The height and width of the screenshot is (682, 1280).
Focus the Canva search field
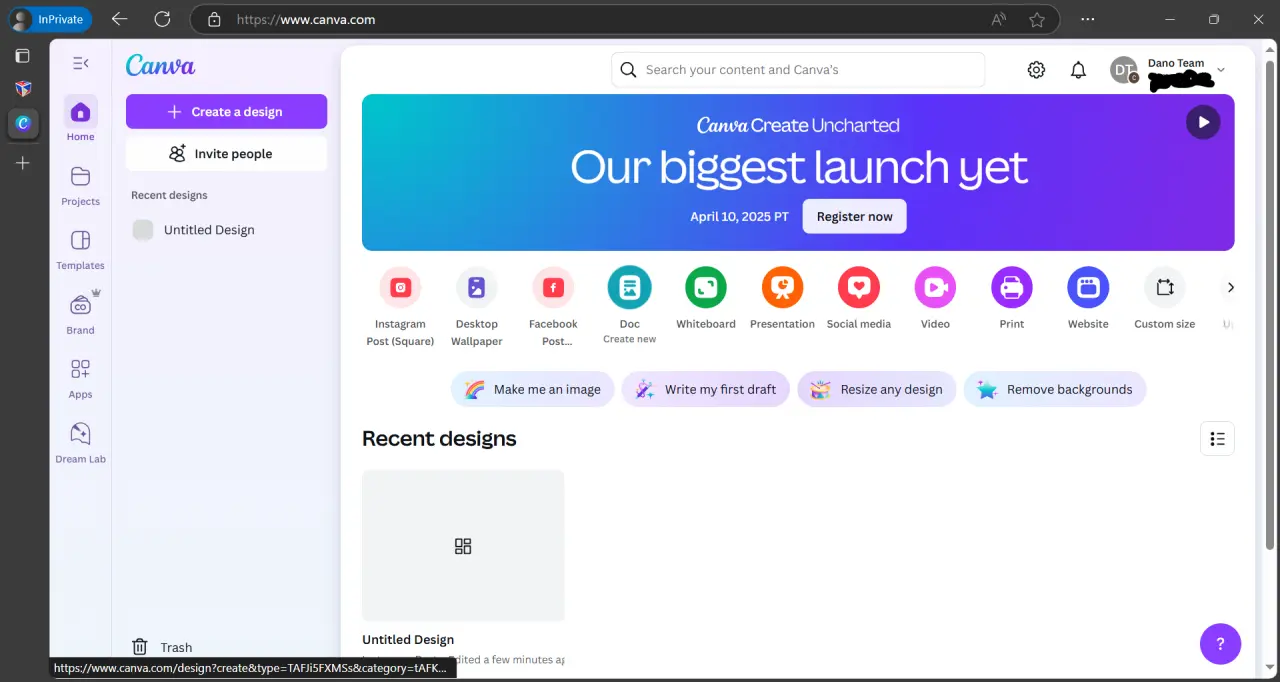[x=798, y=70]
